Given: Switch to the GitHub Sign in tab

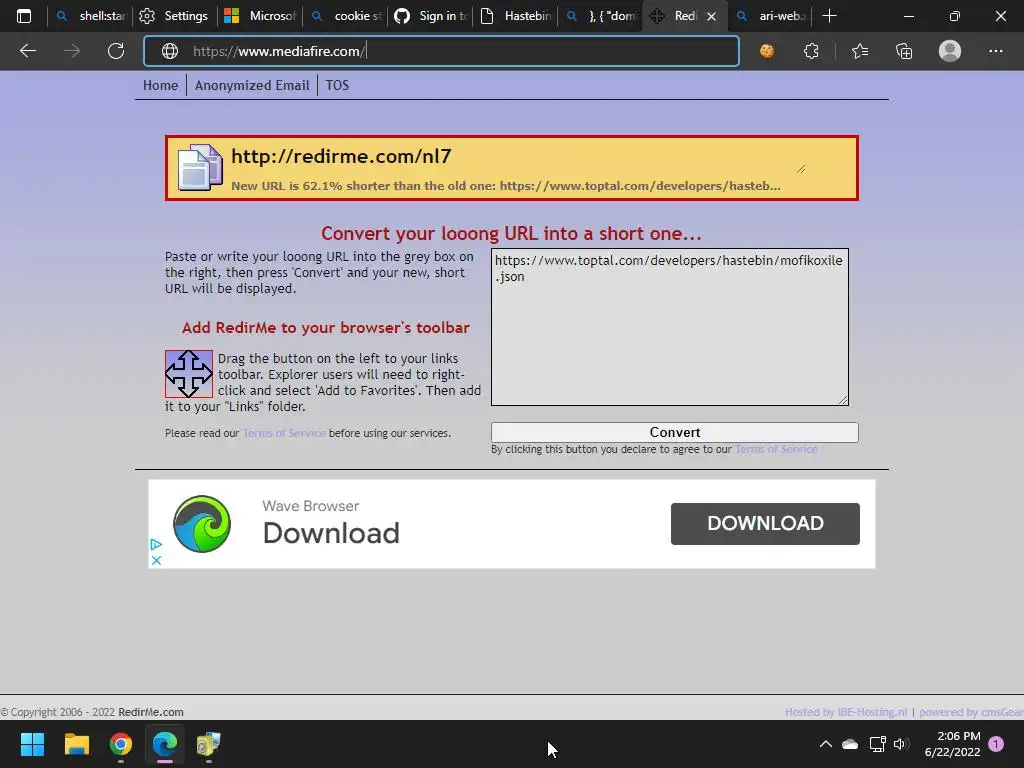Looking at the screenshot, I should [430, 16].
